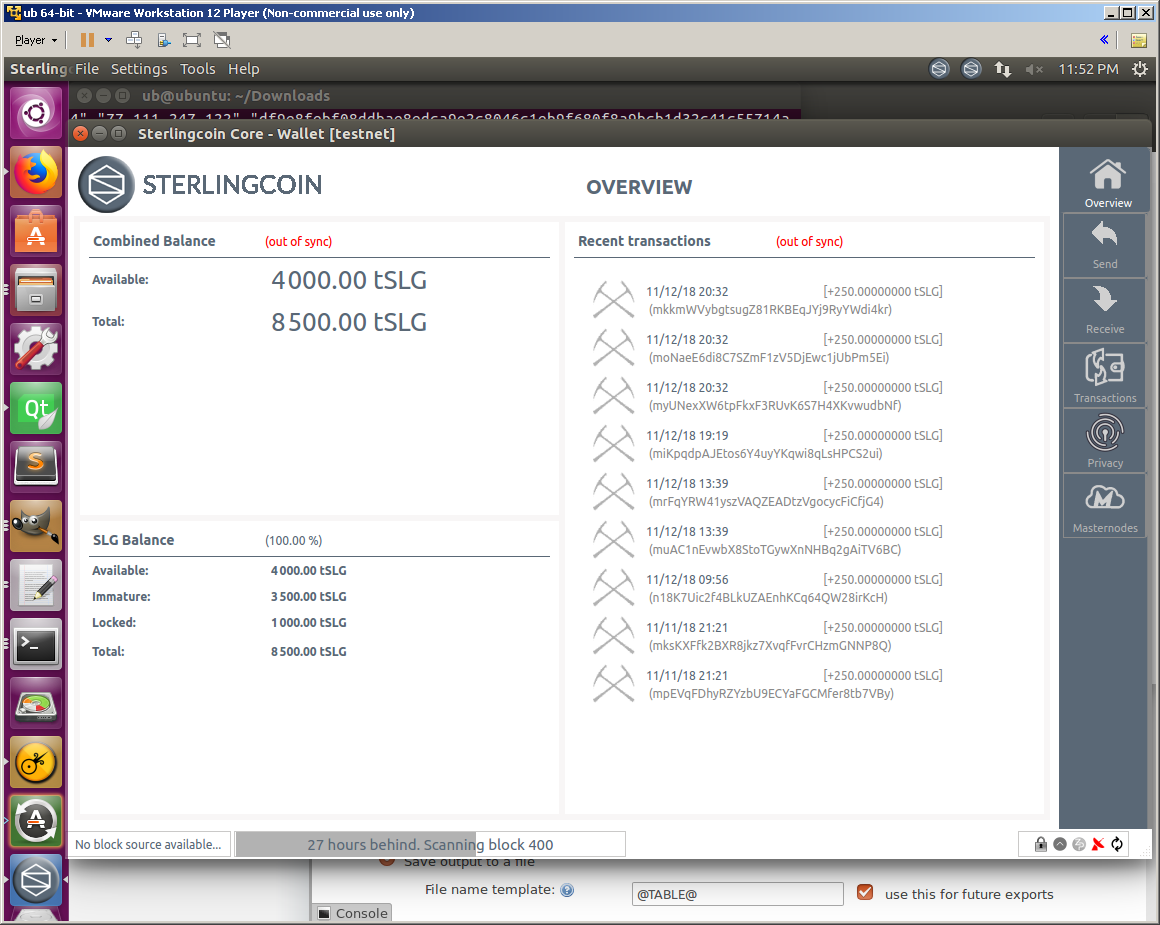Click VMware removable devices connect icon
This screenshot has width=1160, height=925.
pyautogui.click(x=163, y=40)
